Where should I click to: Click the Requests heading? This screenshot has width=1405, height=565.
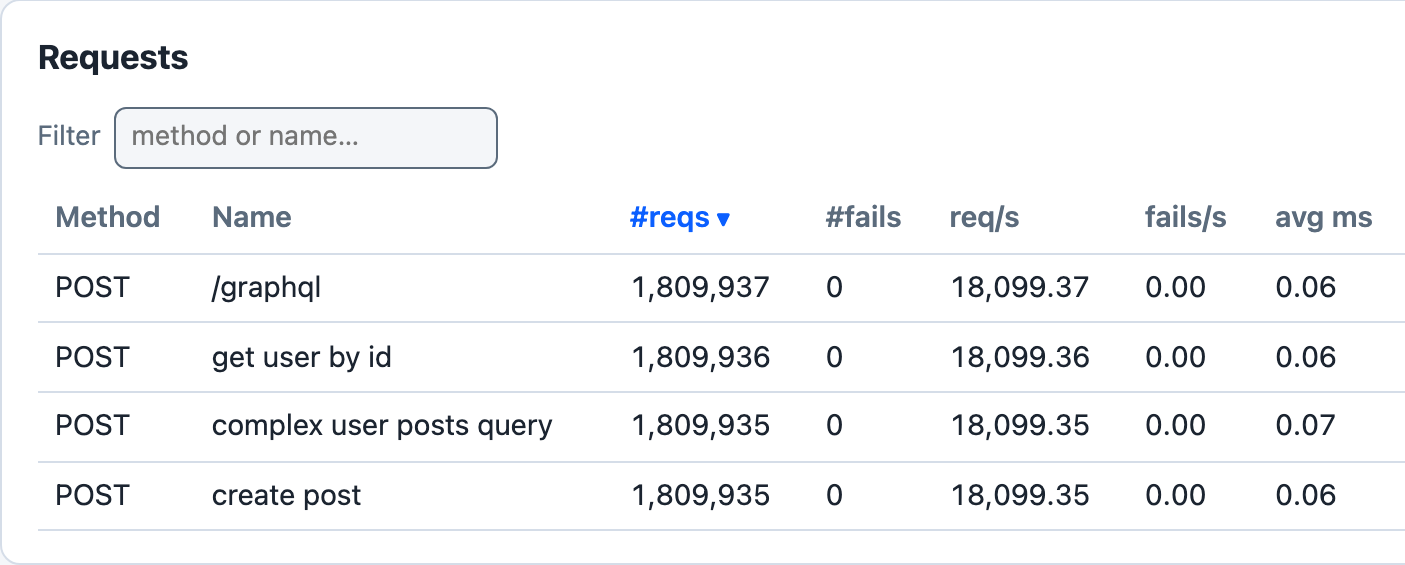pos(113,58)
